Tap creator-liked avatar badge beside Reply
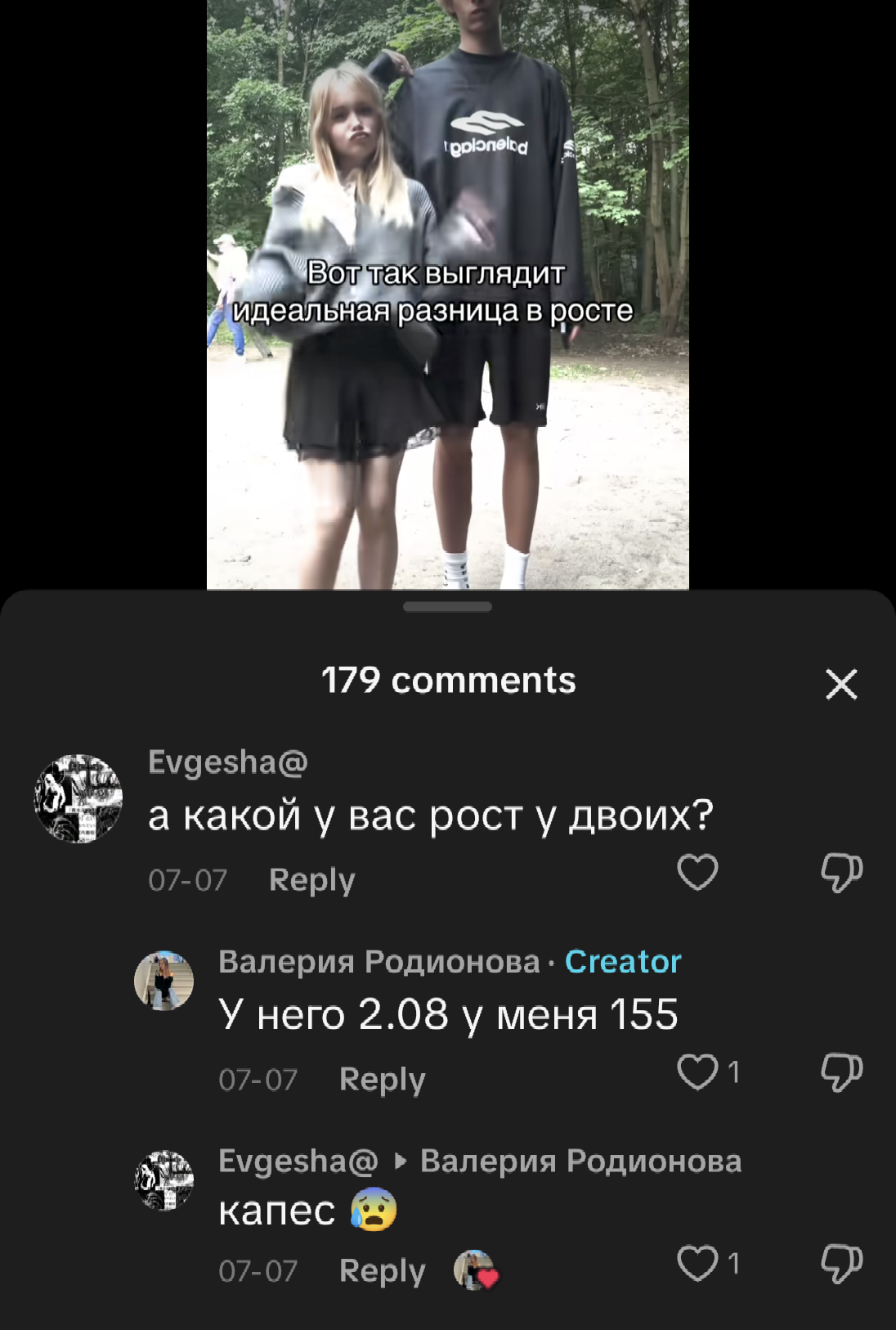The height and width of the screenshot is (1330, 896). click(476, 1270)
